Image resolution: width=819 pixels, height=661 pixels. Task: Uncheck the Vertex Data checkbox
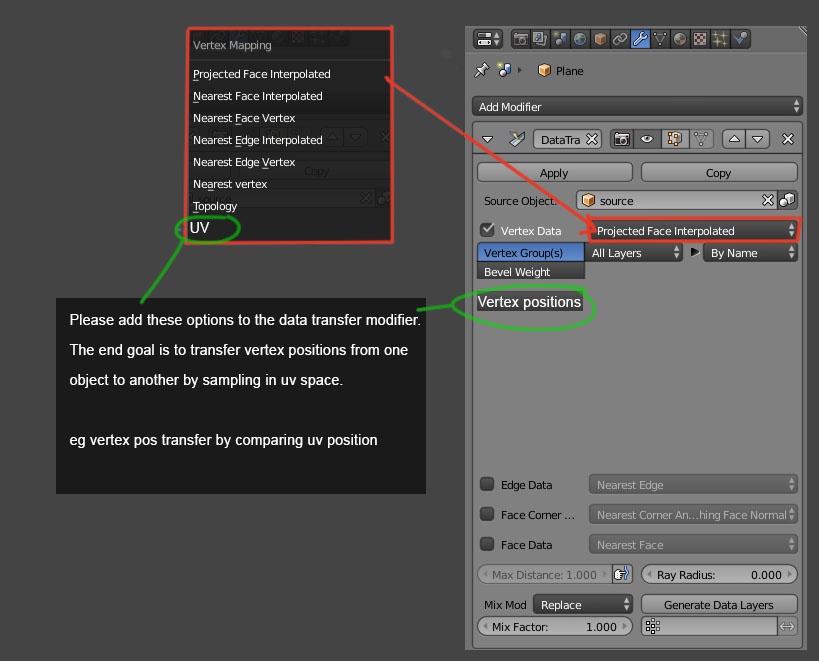487,230
